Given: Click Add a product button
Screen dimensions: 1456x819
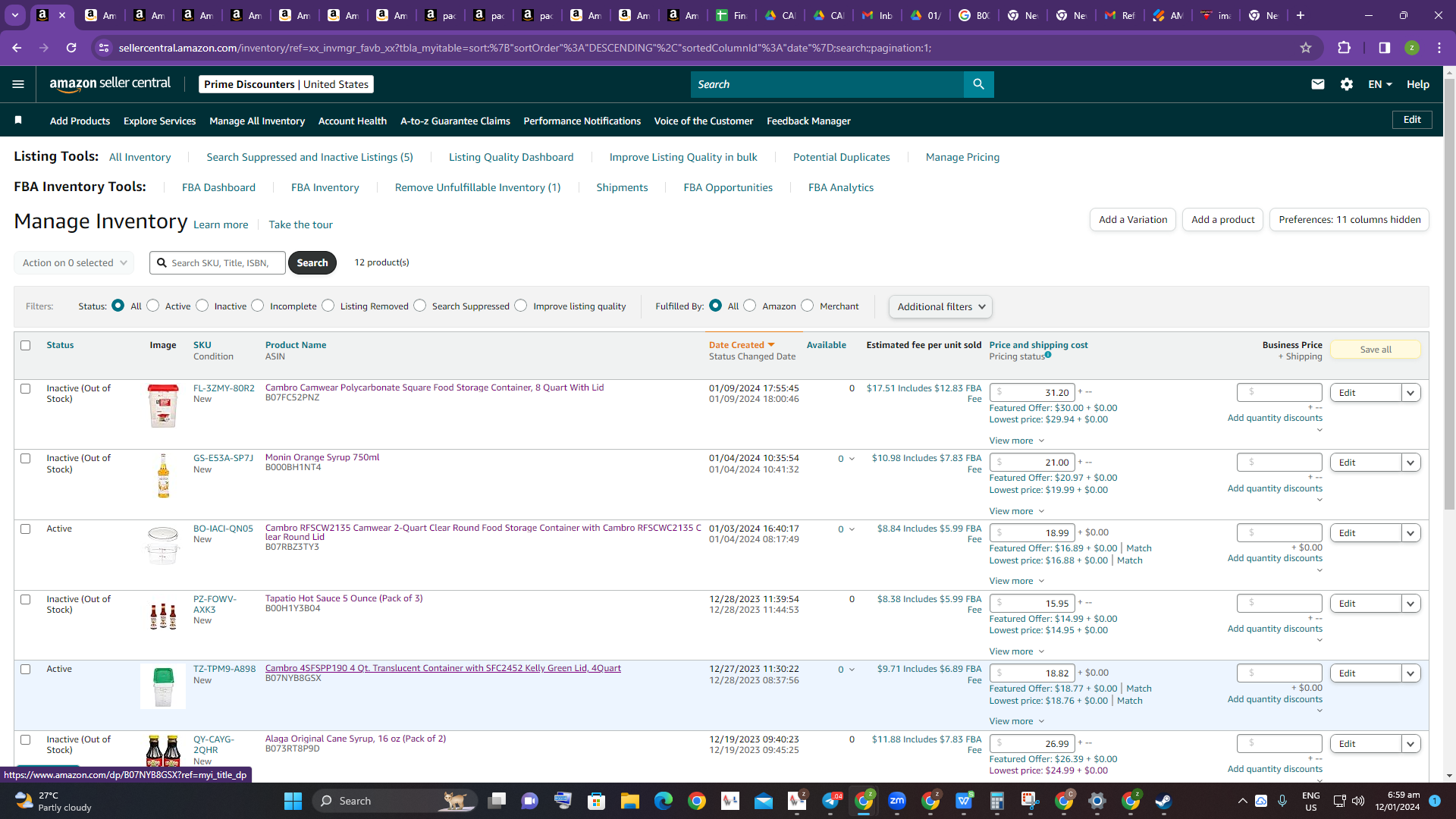Looking at the screenshot, I should point(1222,220).
